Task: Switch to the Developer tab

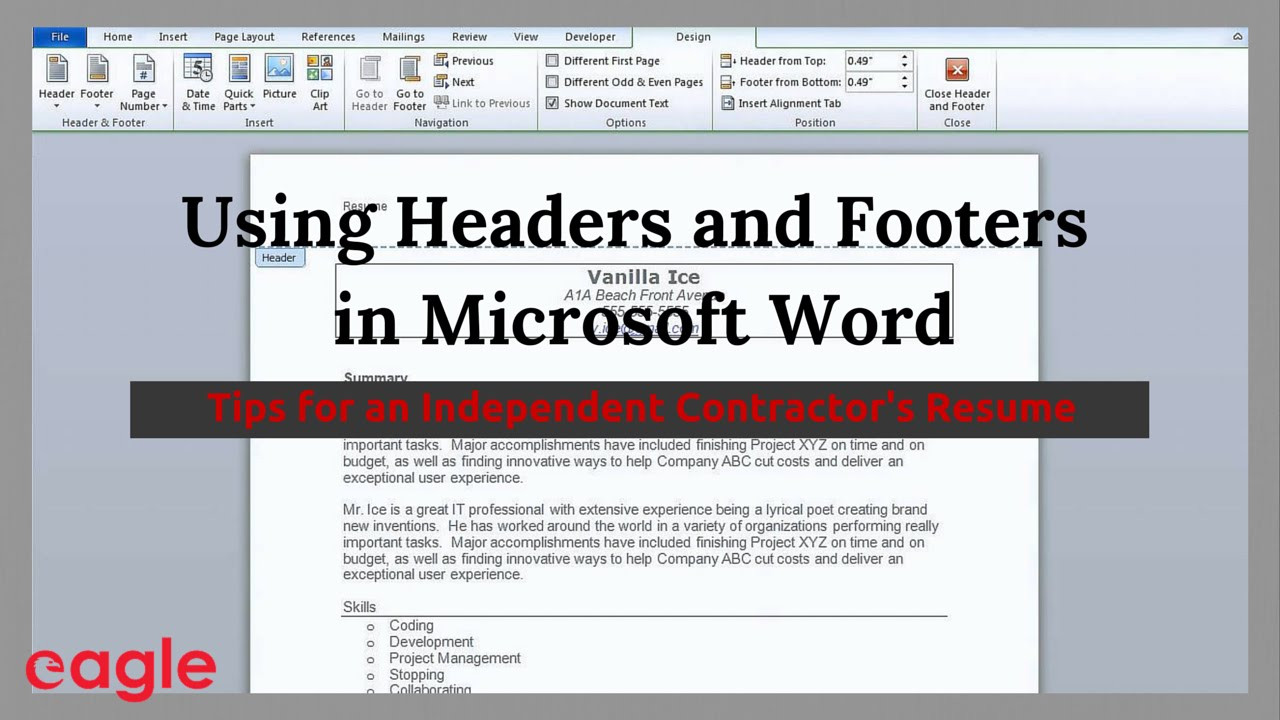Action: click(590, 37)
